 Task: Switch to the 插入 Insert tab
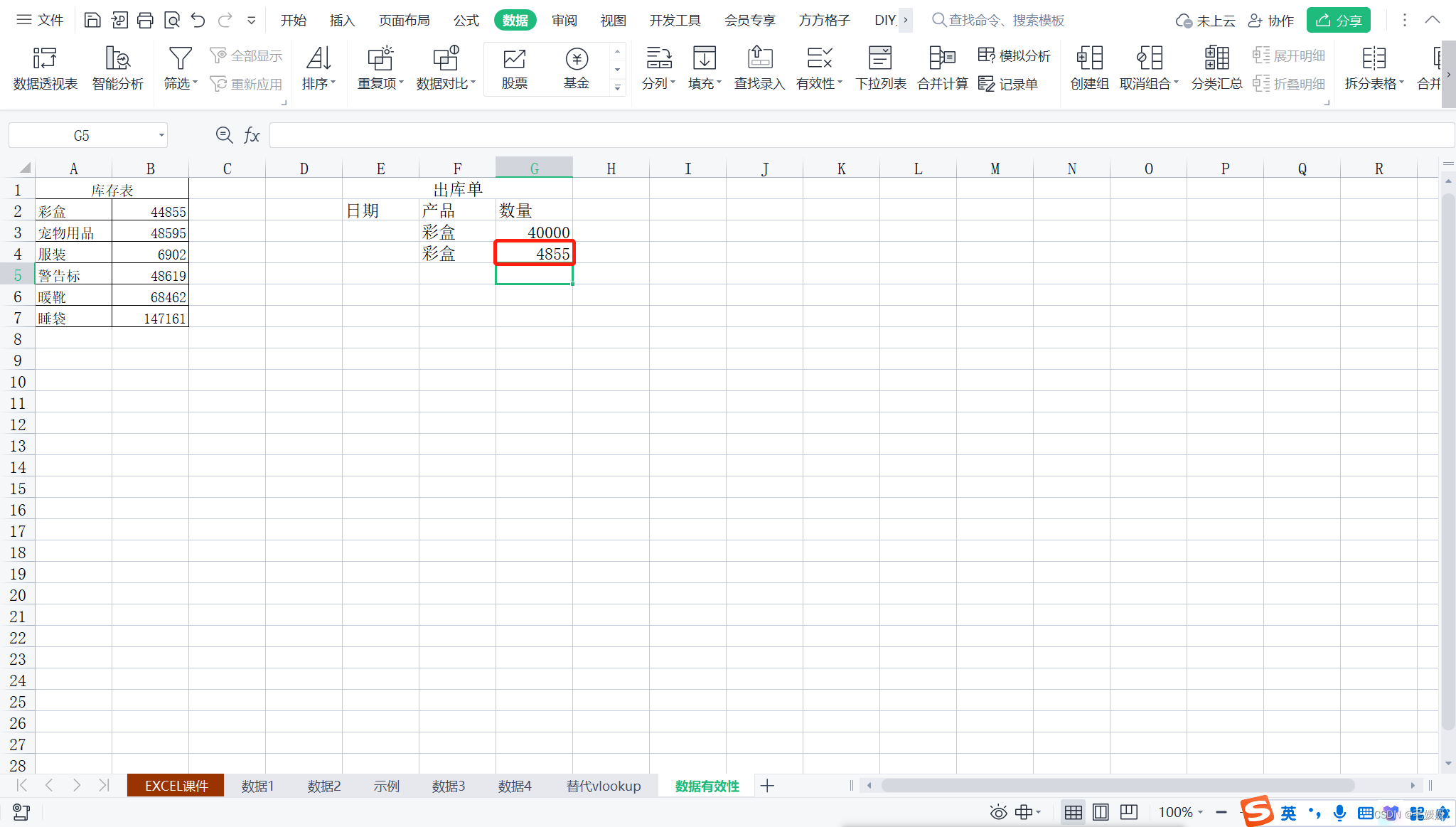pyautogui.click(x=342, y=21)
